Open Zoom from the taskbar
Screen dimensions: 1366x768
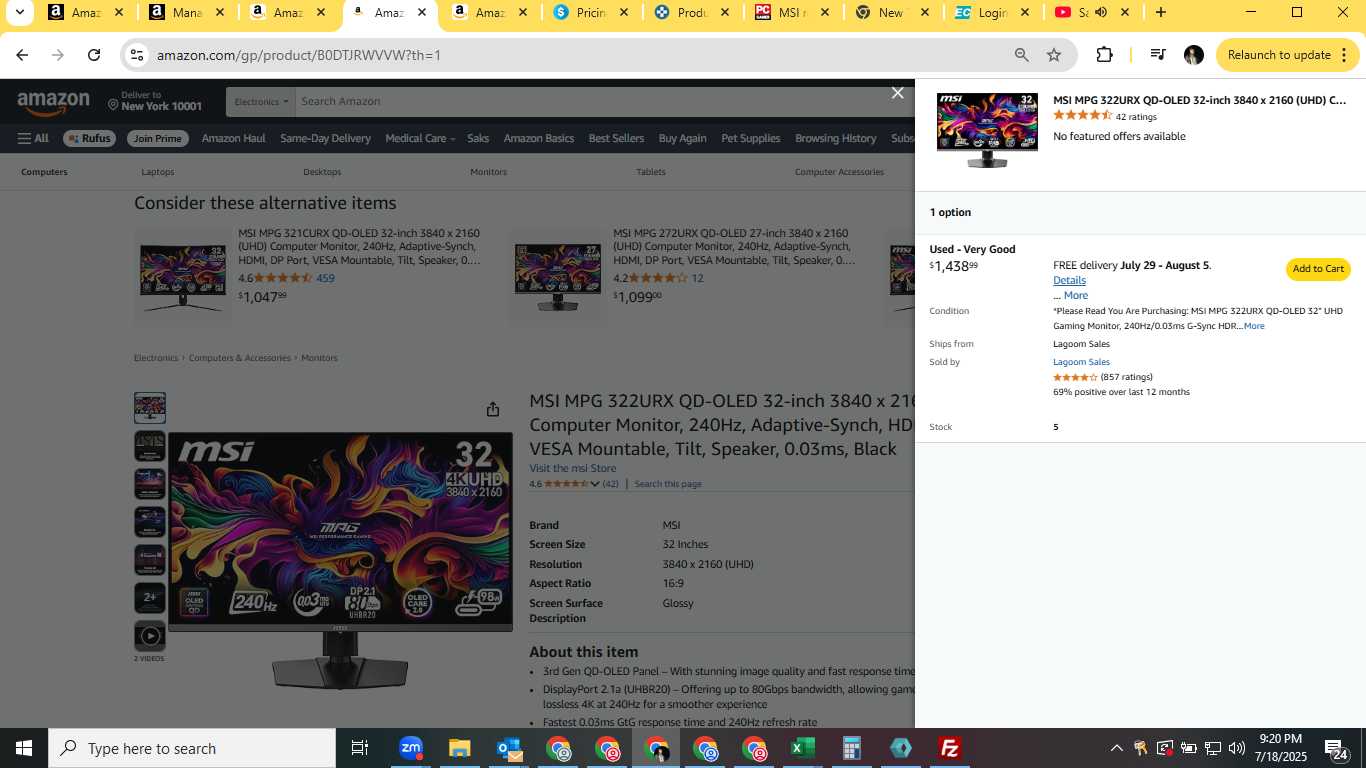410,748
